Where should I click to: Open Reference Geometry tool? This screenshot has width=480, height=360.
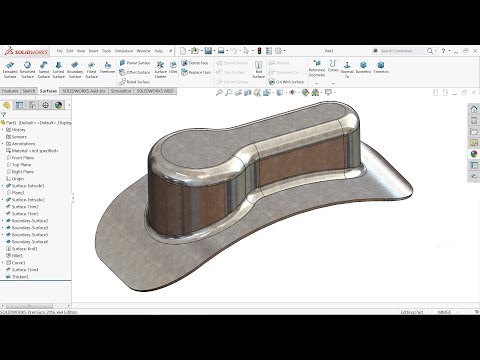317,69
